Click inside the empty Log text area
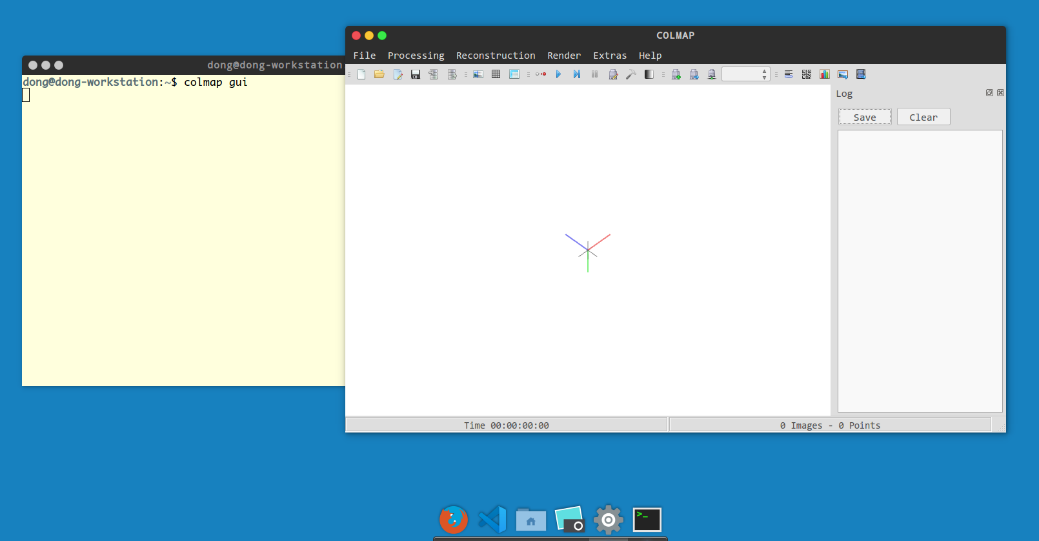This screenshot has width=1039, height=541. (x=920, y=271)
